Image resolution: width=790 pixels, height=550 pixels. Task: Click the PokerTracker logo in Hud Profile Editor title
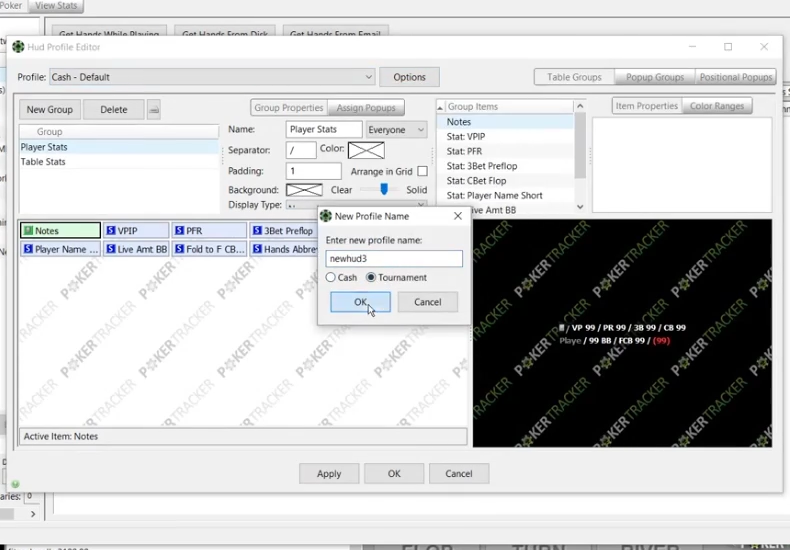pos(18,47)
